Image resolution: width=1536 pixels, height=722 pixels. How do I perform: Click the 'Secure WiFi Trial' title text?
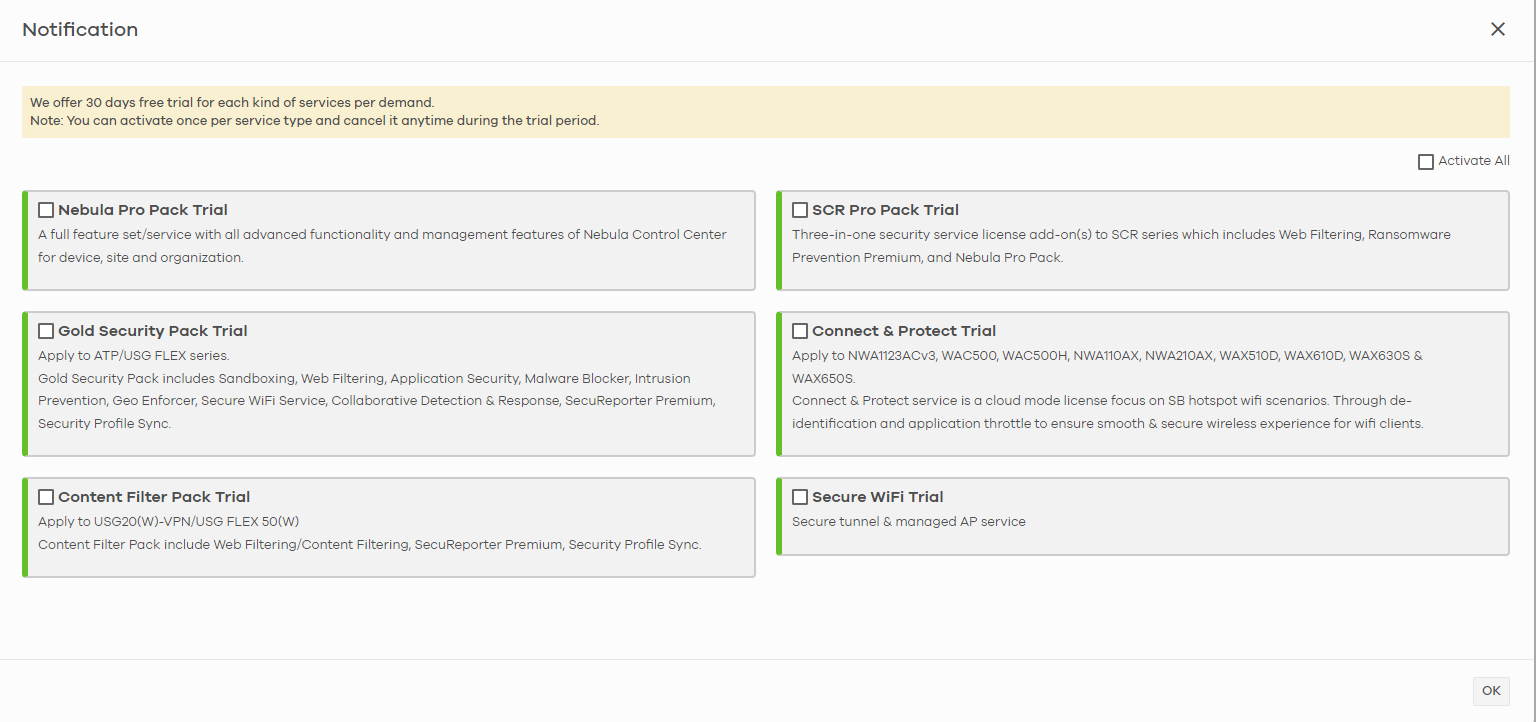tap(877, 497)
